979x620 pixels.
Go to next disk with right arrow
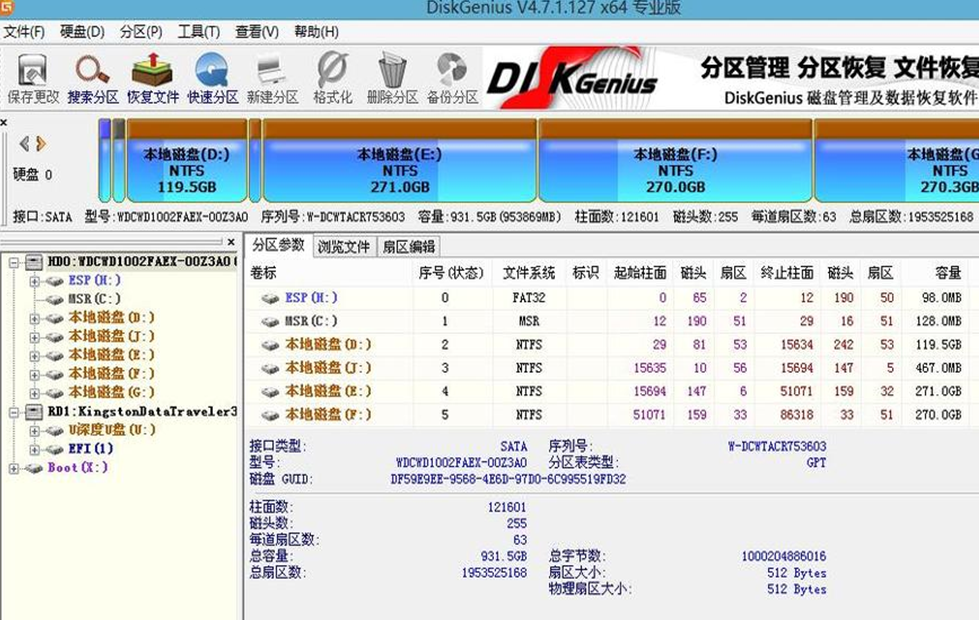click(x=41, y=144)
